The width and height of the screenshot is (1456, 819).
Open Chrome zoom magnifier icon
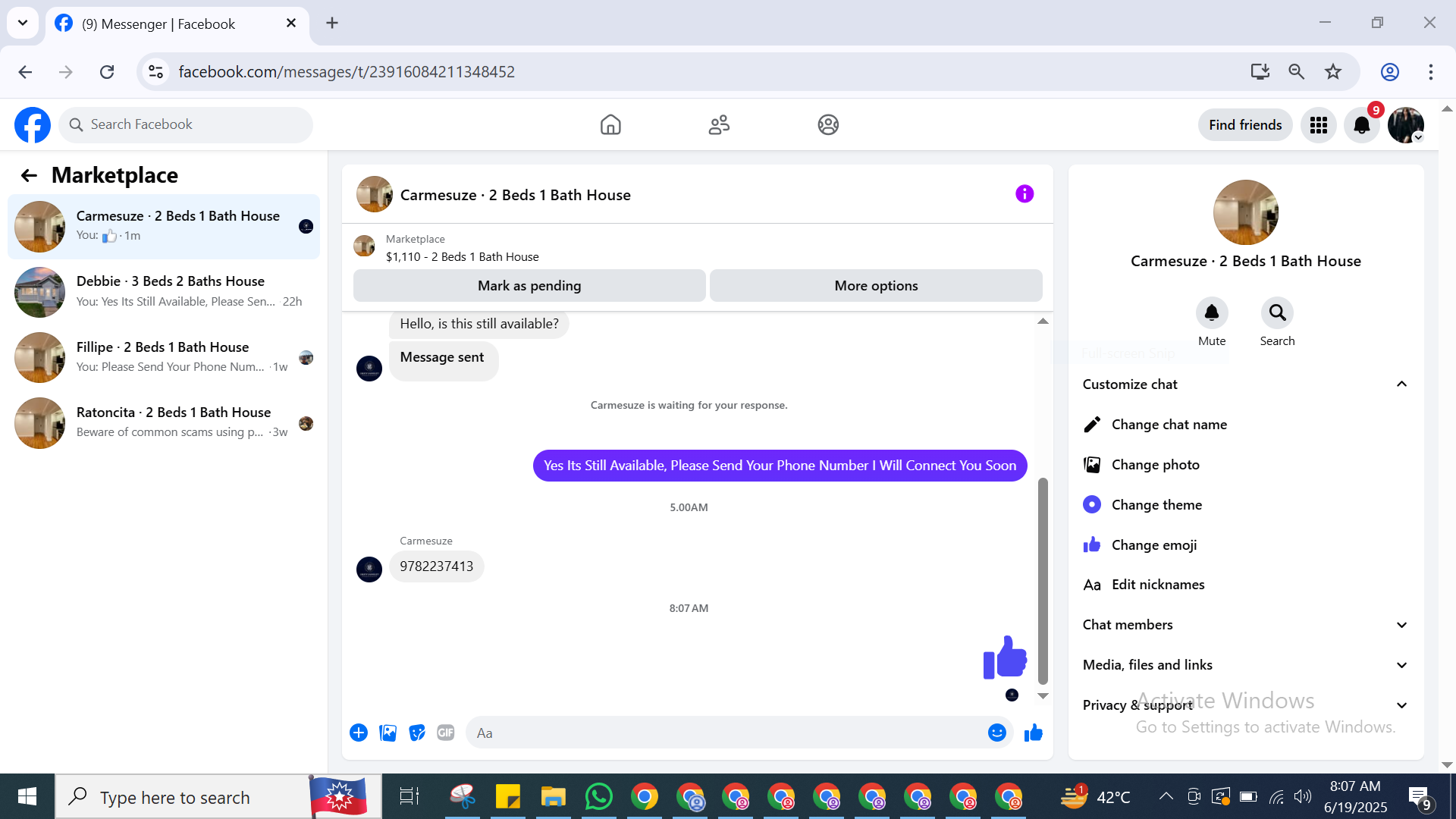coord(1297,72)
